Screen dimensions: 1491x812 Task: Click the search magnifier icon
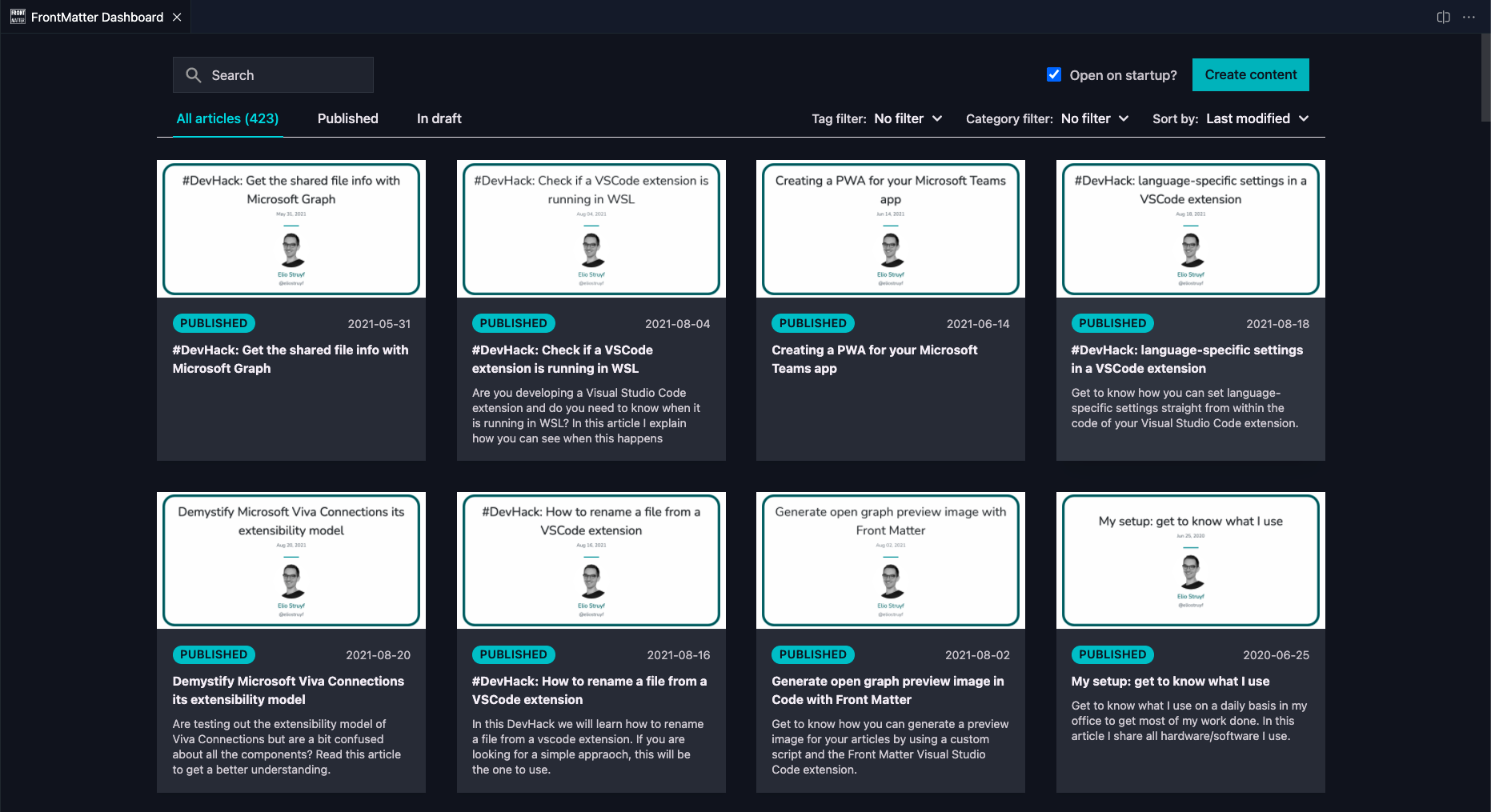pyautogui.click(x=193, y=75)
